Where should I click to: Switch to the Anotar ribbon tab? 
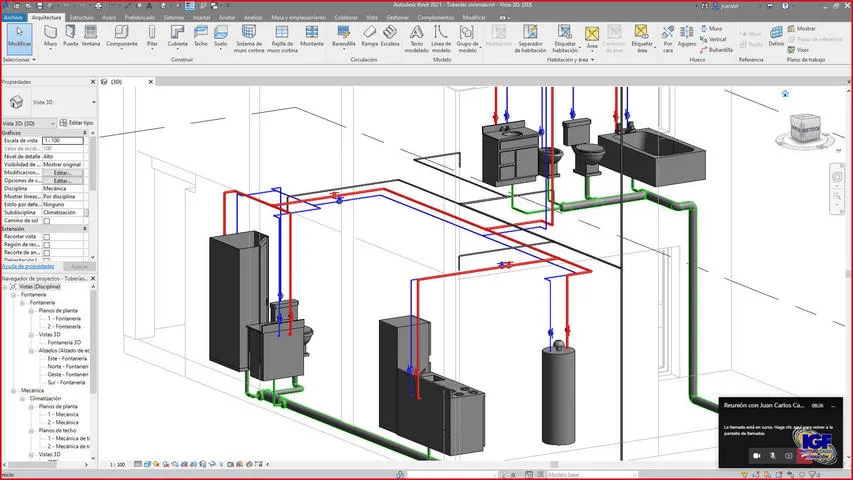[227, 17]
